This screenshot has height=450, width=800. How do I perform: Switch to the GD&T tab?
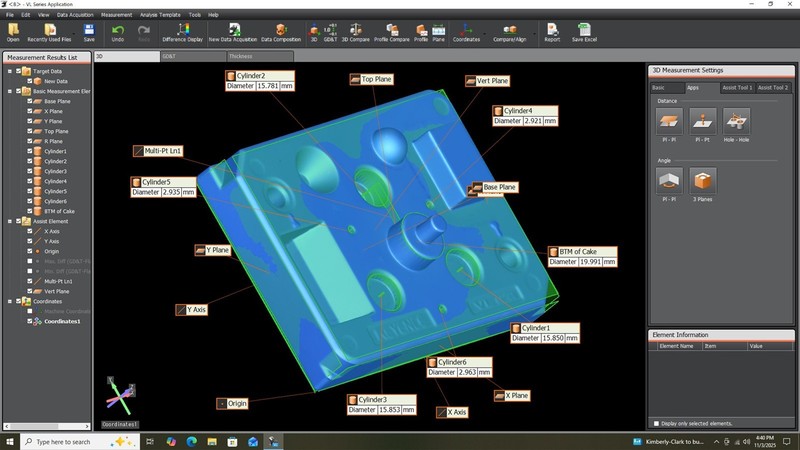coord(193,56)
